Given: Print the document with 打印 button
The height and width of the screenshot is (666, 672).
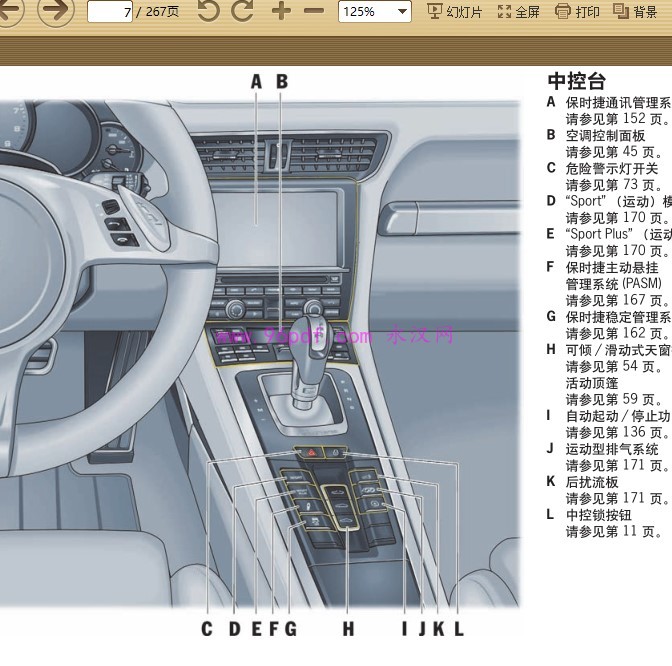Looking at the screenshot, I should pos(577,12).
